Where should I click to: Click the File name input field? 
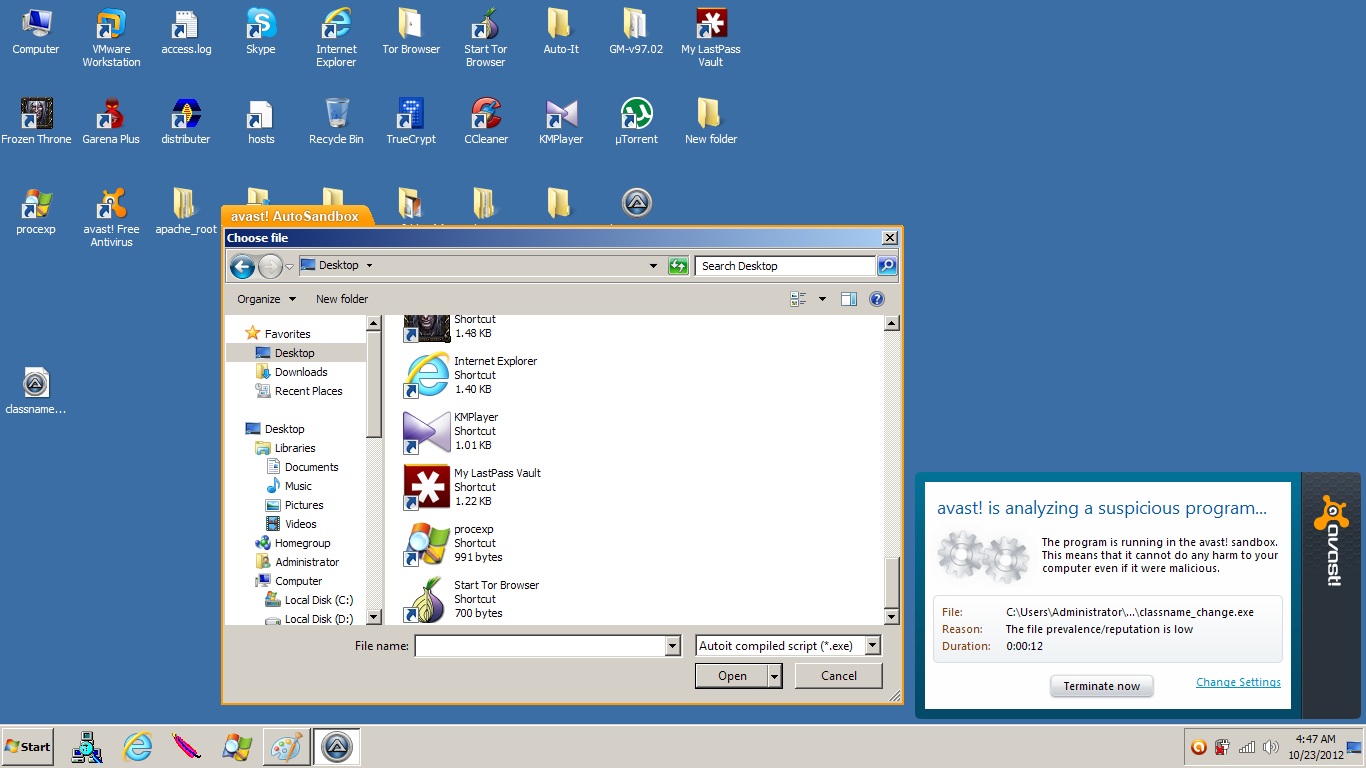(540, 646)
